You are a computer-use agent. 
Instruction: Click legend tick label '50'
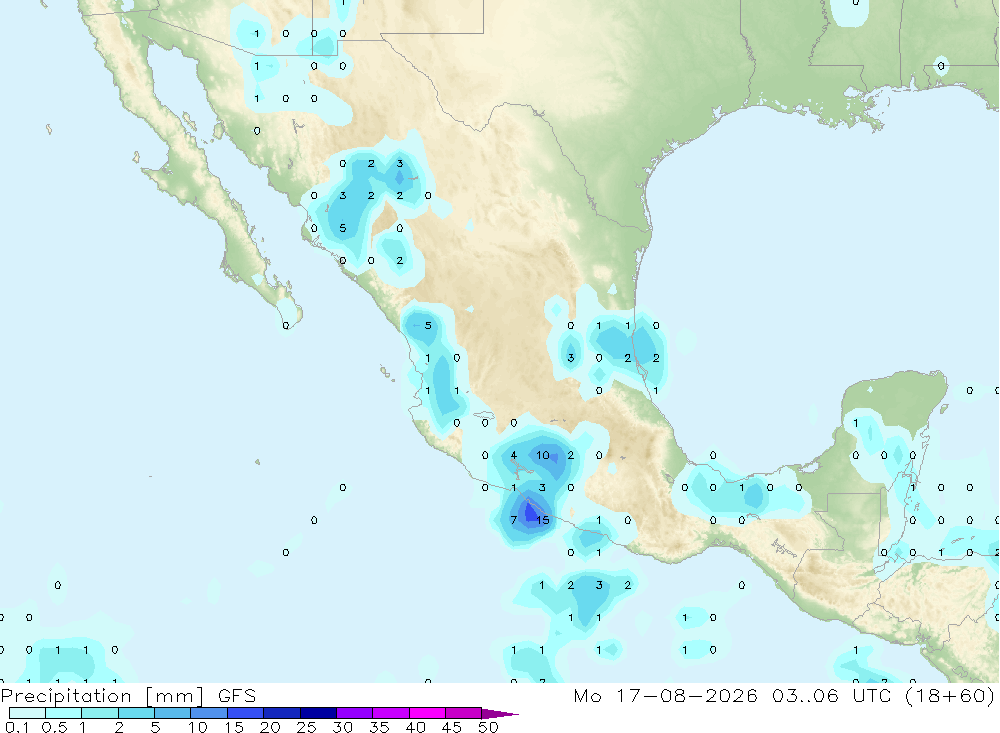[488, 727]
